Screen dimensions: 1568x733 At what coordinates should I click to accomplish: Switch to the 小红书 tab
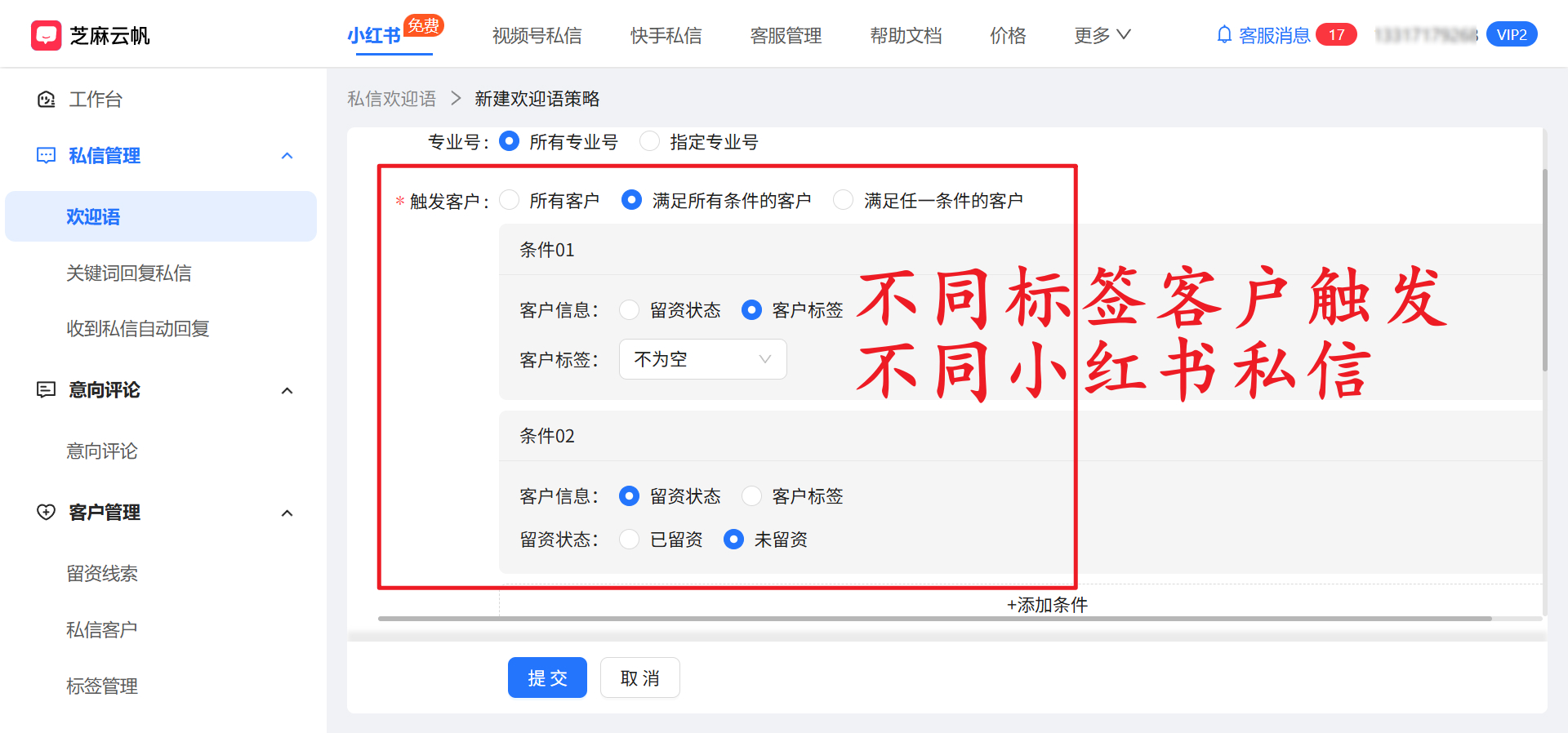374,36
